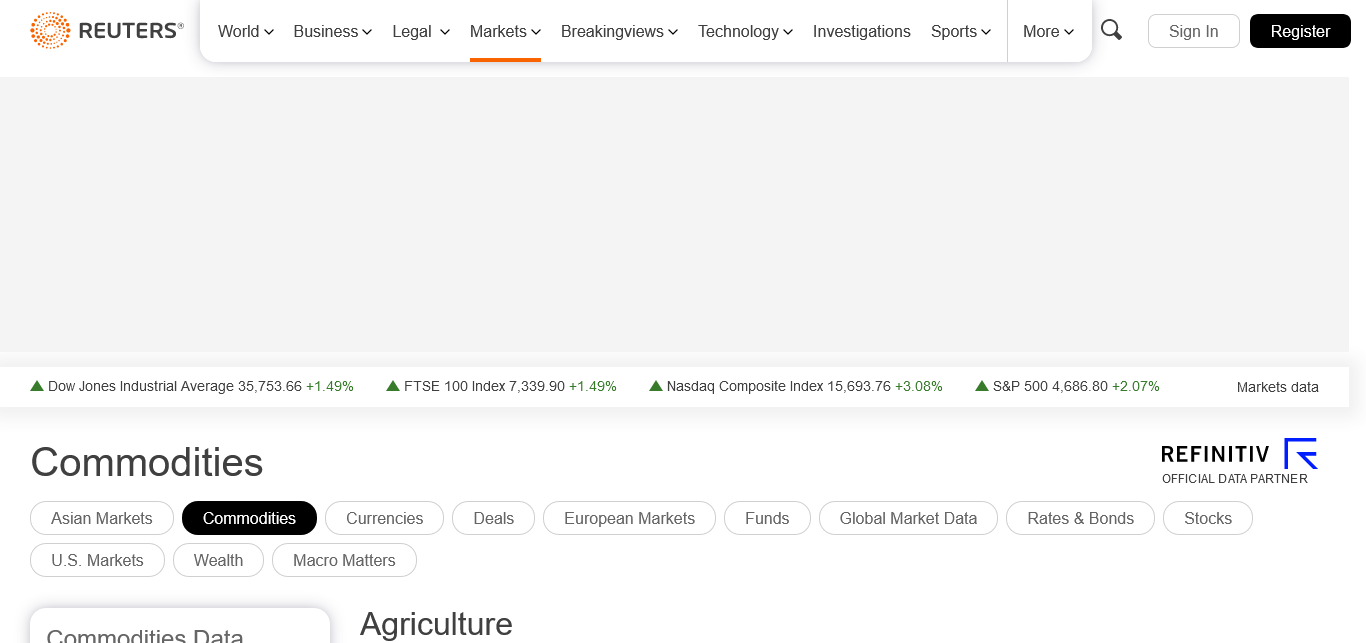
Task: Click the Sign In button
Action: pos(1193,31)
